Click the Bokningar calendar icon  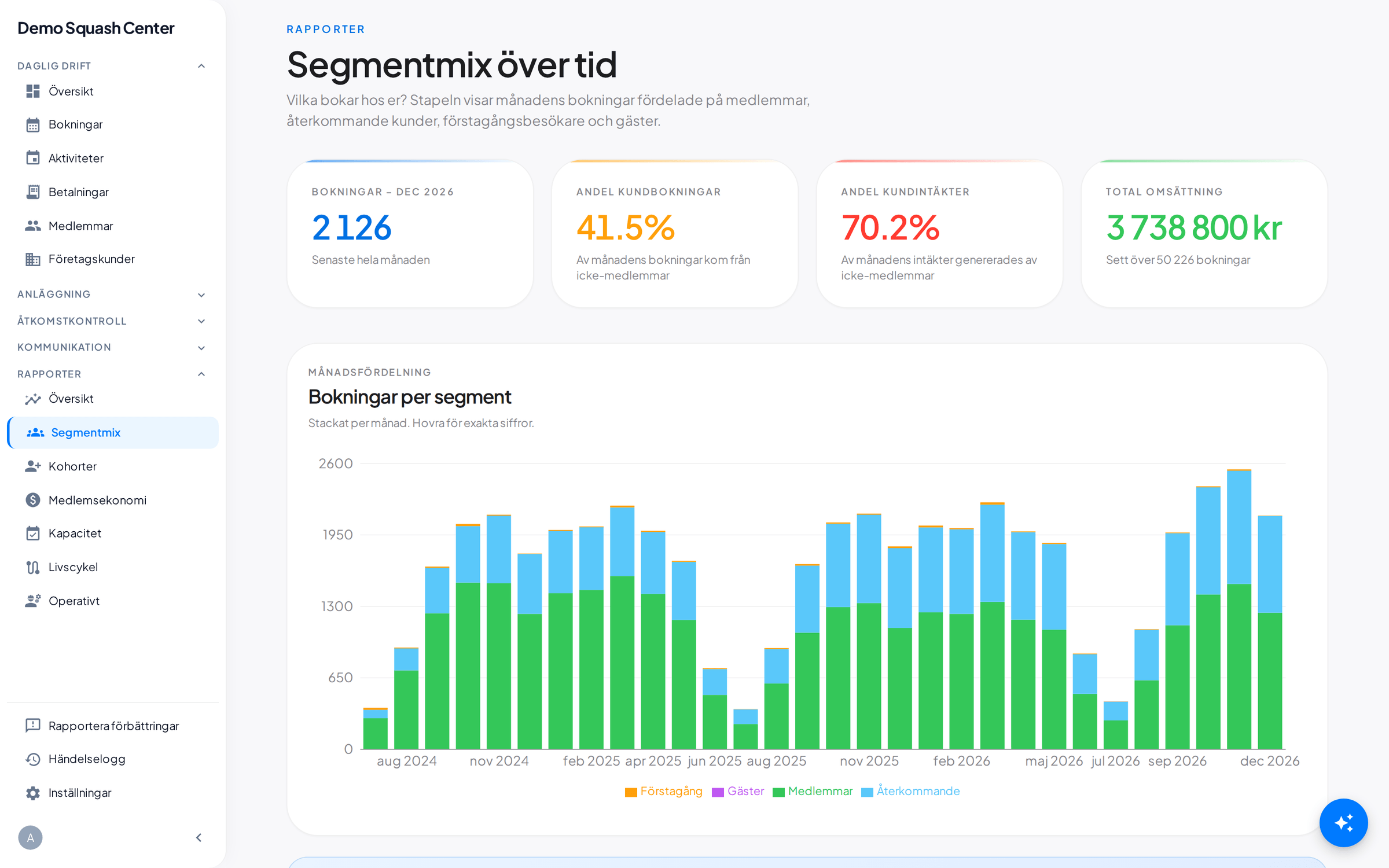coord(33,124)
